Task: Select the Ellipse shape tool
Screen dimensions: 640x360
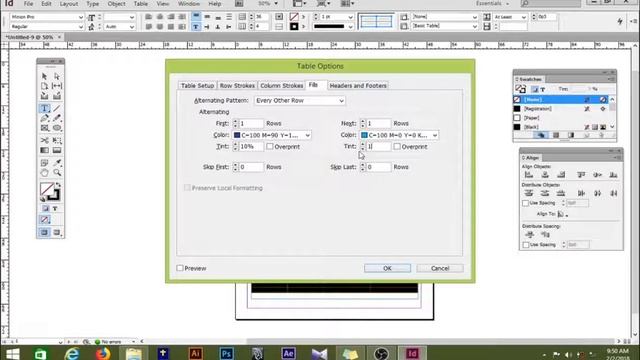Action: [57, 128]
